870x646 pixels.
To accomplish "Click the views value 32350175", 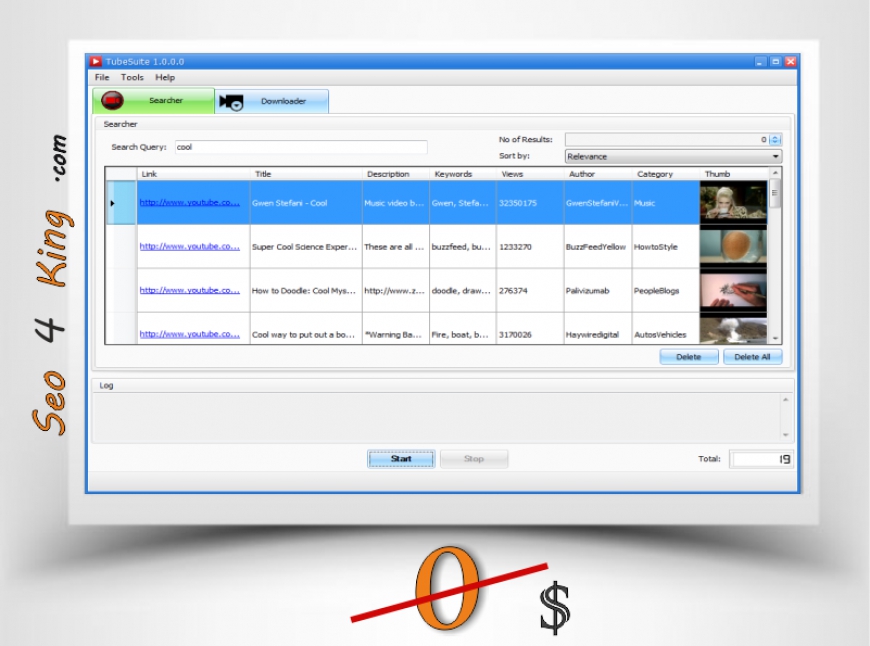I will (518, 203).
